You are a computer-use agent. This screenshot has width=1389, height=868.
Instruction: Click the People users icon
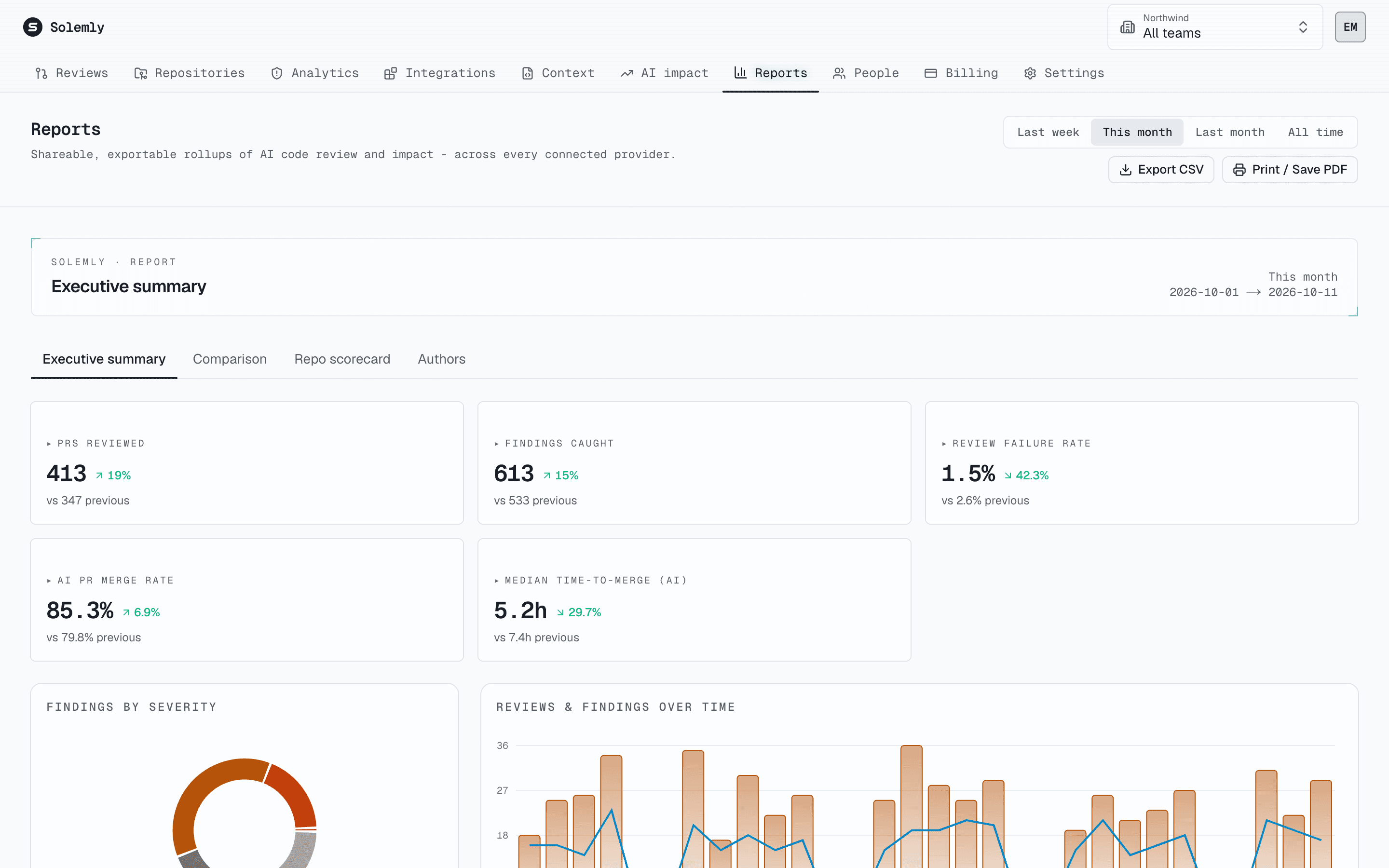point(839,73)
